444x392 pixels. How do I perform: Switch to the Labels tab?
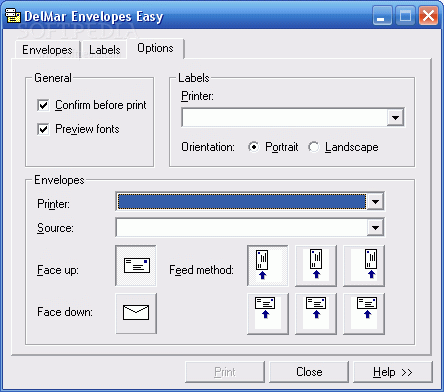click(105, 50)
